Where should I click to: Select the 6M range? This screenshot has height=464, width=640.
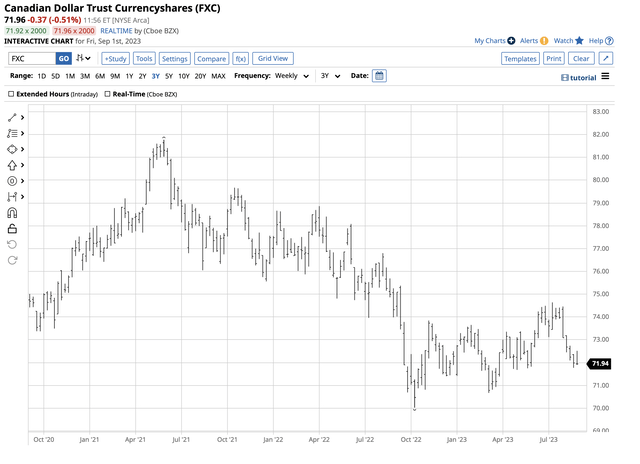[x=100, y=76]
